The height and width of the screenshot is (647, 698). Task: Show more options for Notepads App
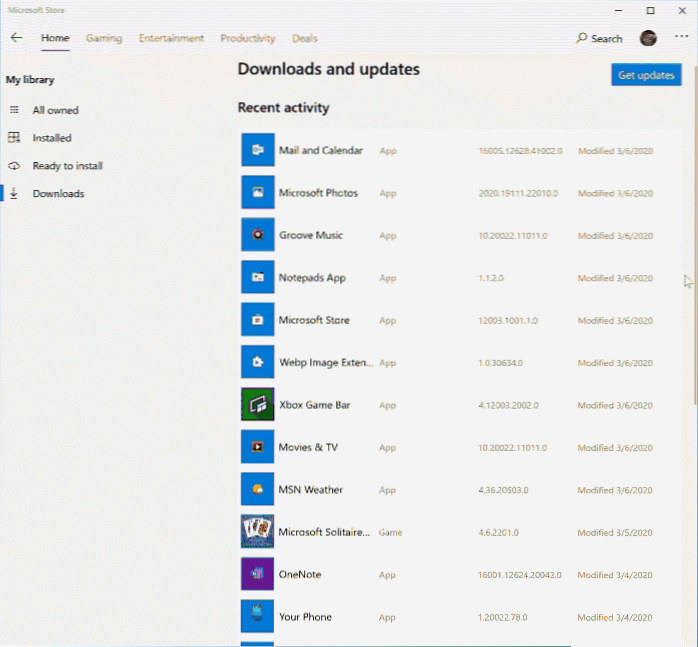(669, 278)
